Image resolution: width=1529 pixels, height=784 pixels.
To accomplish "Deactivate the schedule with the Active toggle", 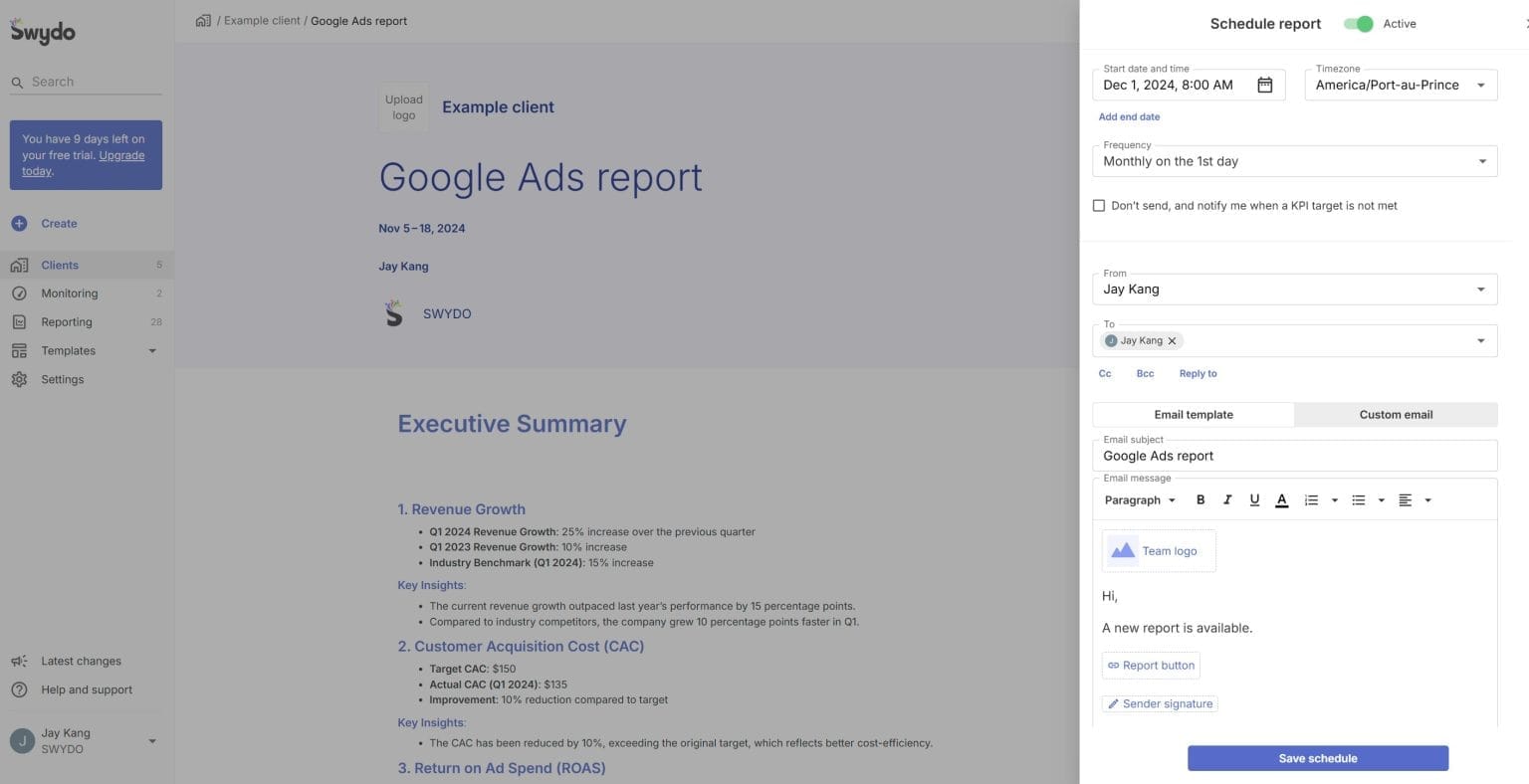I will pyautogui.click(x=1358, y=23).
